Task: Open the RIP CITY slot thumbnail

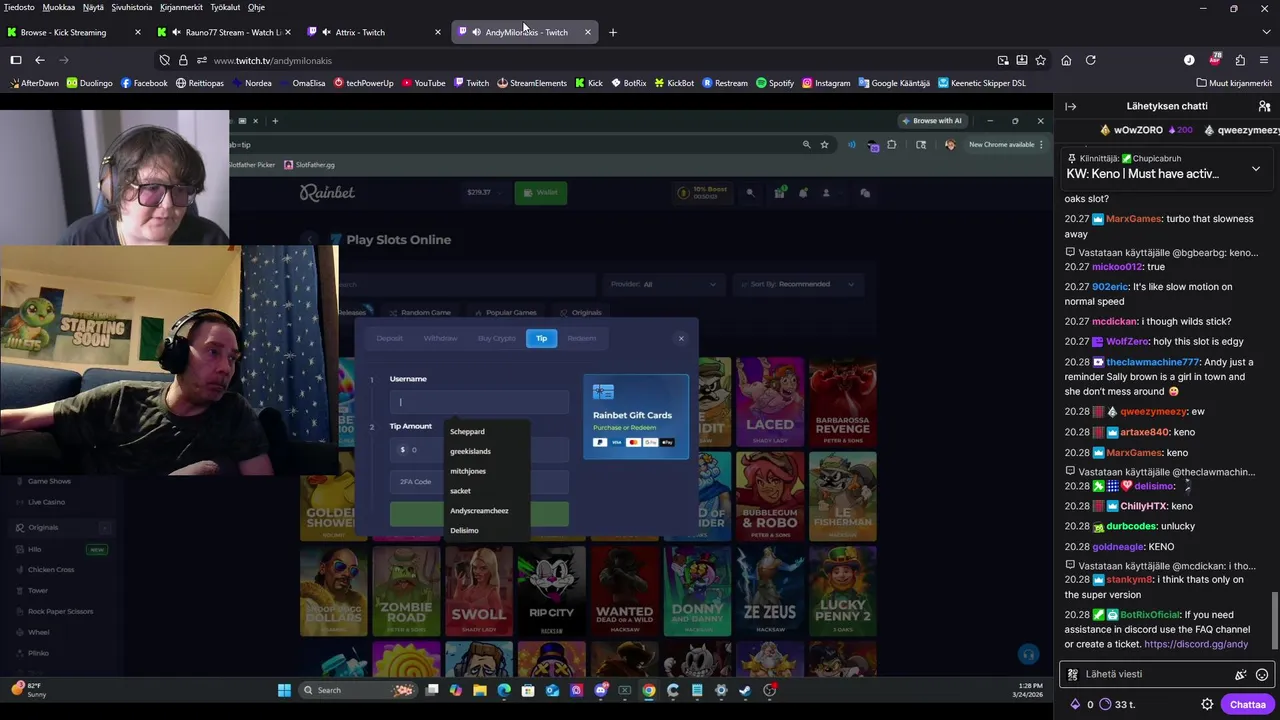Action: 551,590
